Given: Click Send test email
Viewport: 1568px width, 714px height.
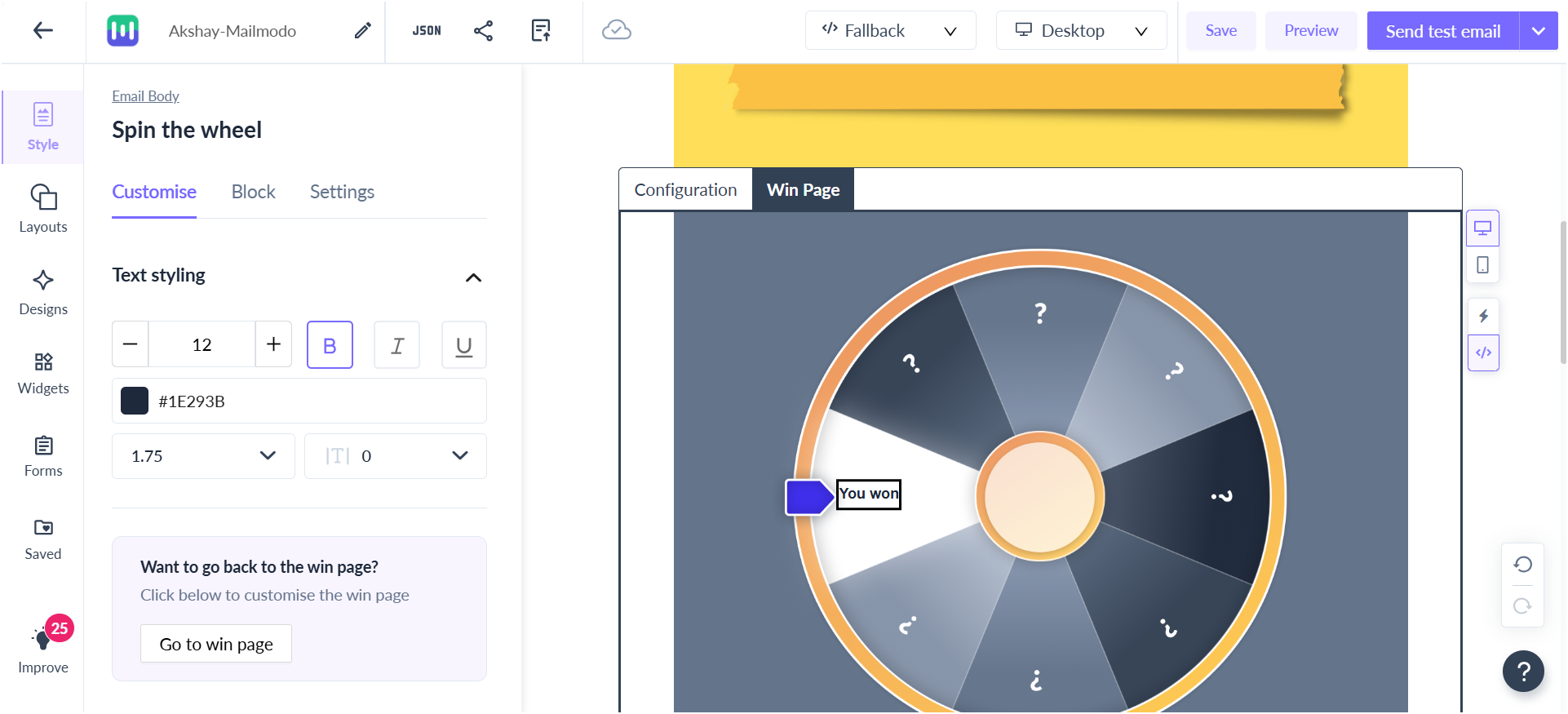Looking at the screenshot, I should [x=1443, y=31].
